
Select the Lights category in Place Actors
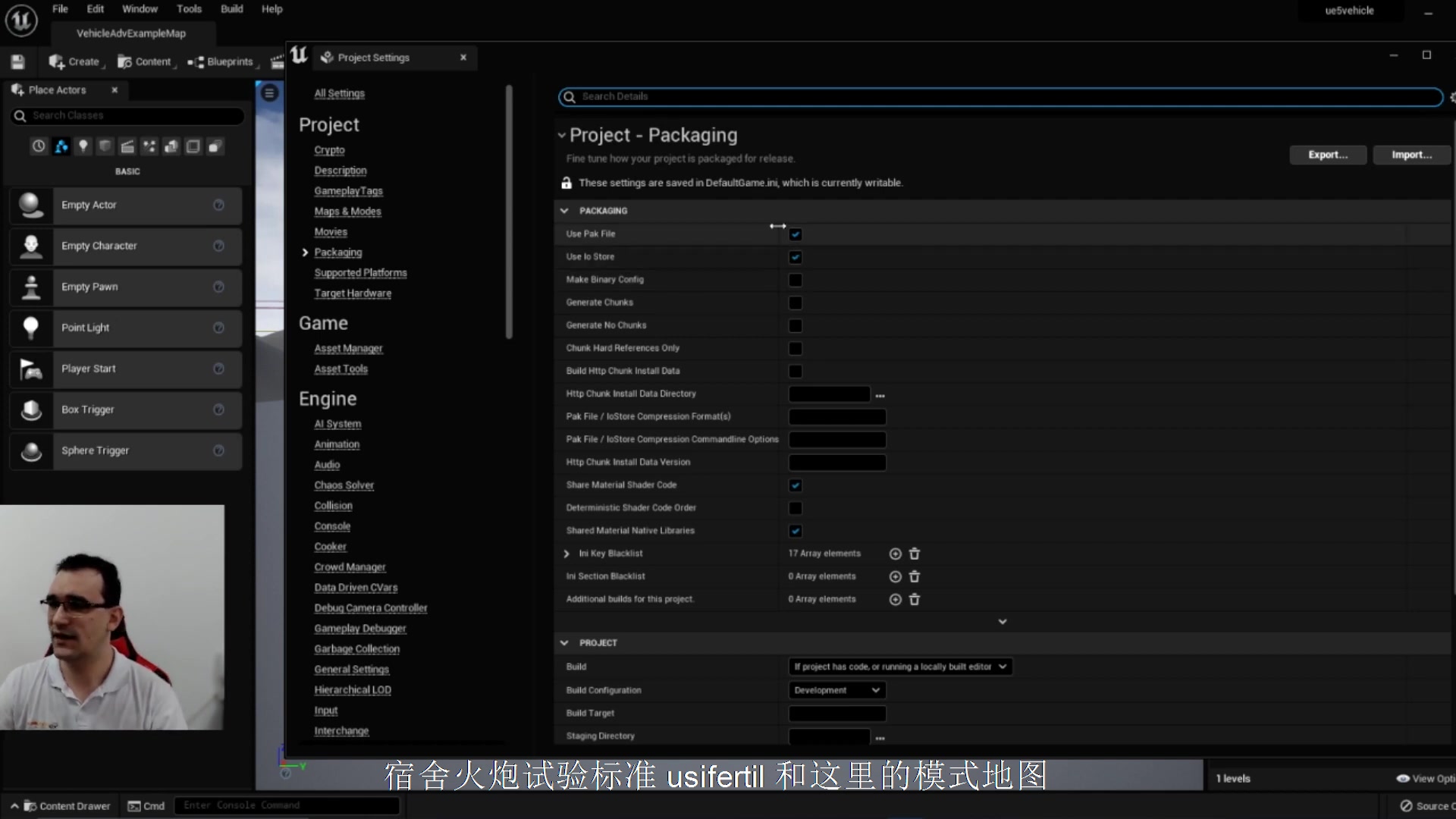83,146
